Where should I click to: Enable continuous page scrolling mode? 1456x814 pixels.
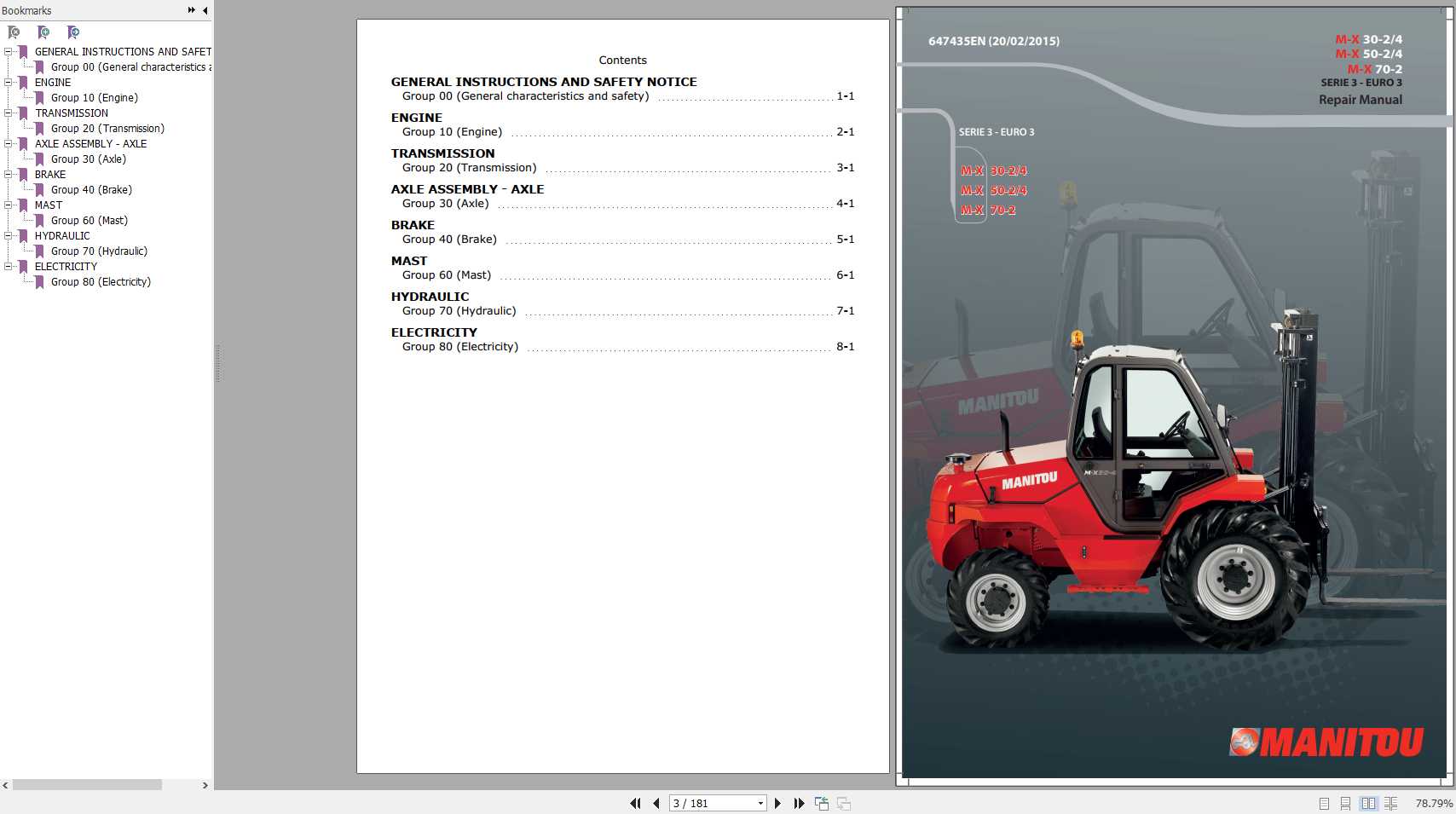pyautogui.click(x=1345, y=803)
